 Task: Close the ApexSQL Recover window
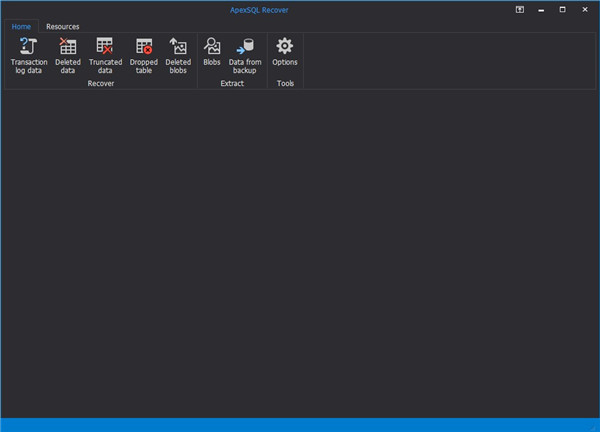click(x=585, y=10)
